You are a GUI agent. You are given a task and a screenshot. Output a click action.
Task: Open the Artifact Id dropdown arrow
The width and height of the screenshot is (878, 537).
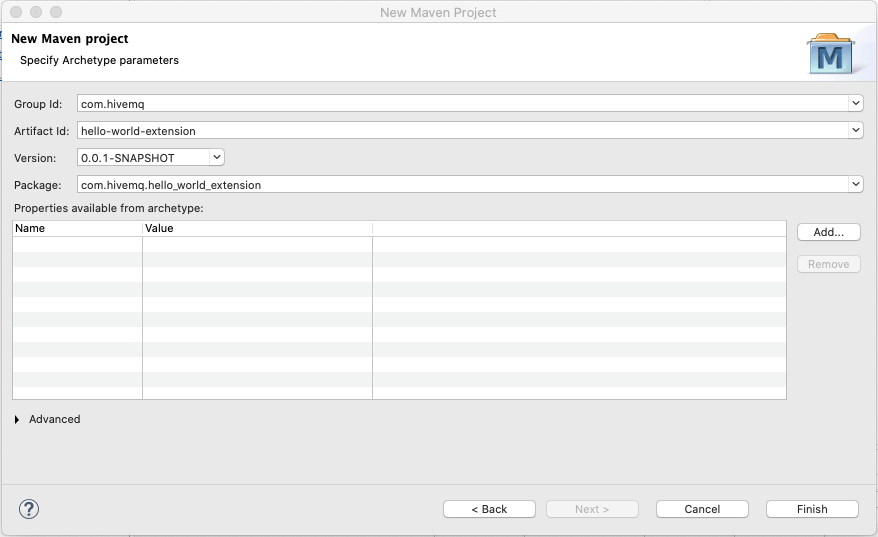(x=855, y=130)
